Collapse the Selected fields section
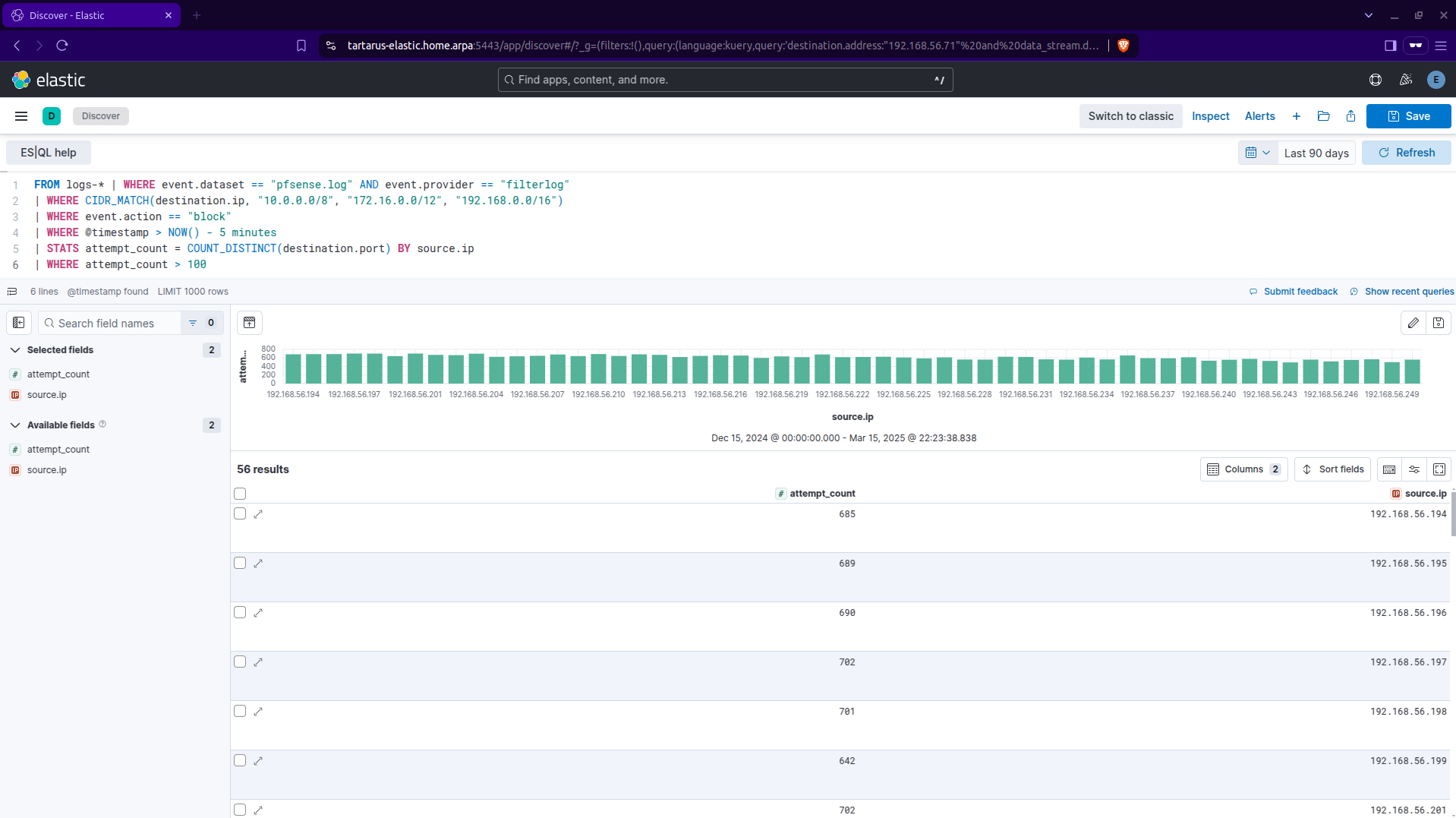The image size is (1456, 818). coord(15,350)
